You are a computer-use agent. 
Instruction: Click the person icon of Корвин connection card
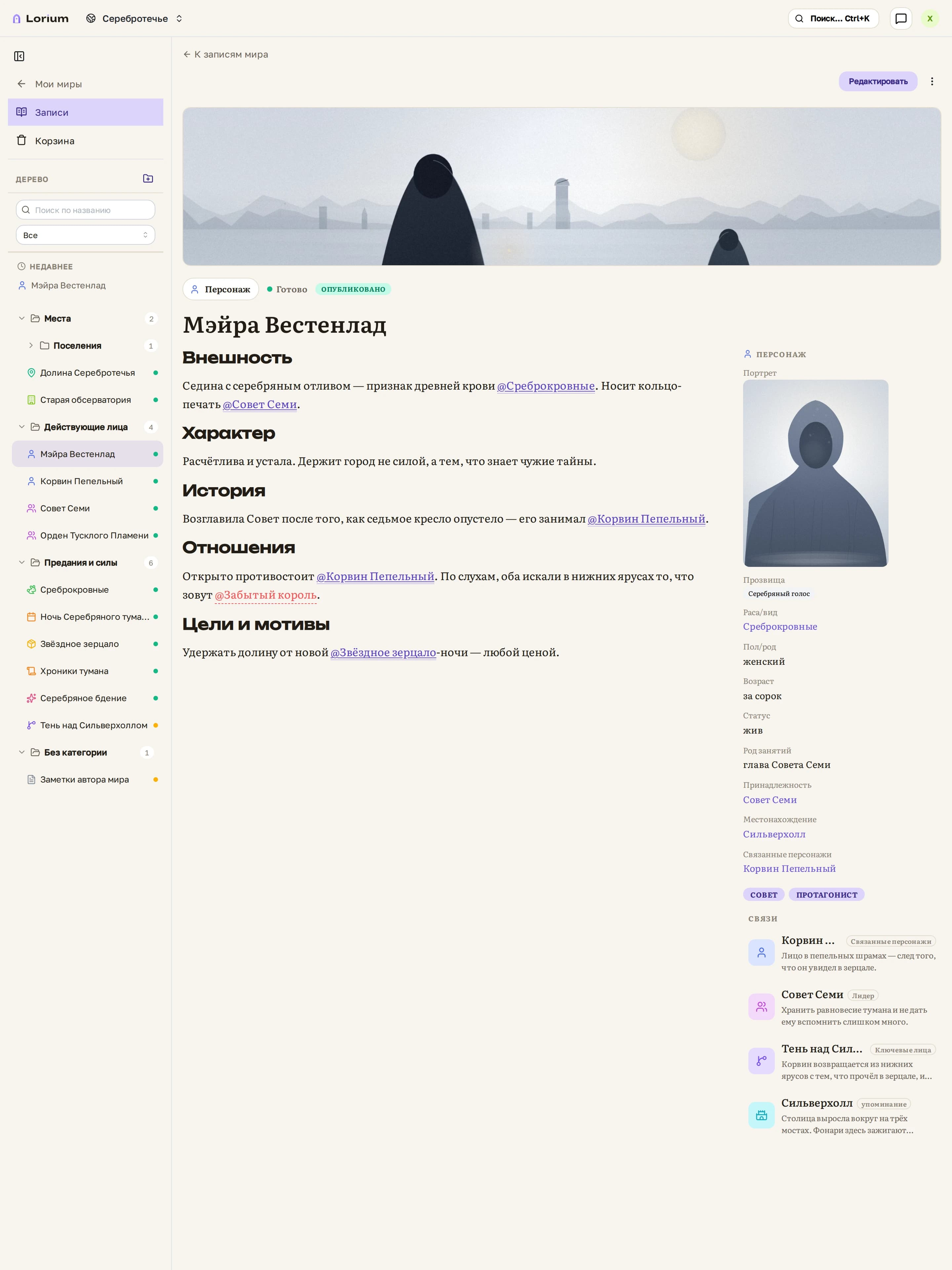click(762, 952)
